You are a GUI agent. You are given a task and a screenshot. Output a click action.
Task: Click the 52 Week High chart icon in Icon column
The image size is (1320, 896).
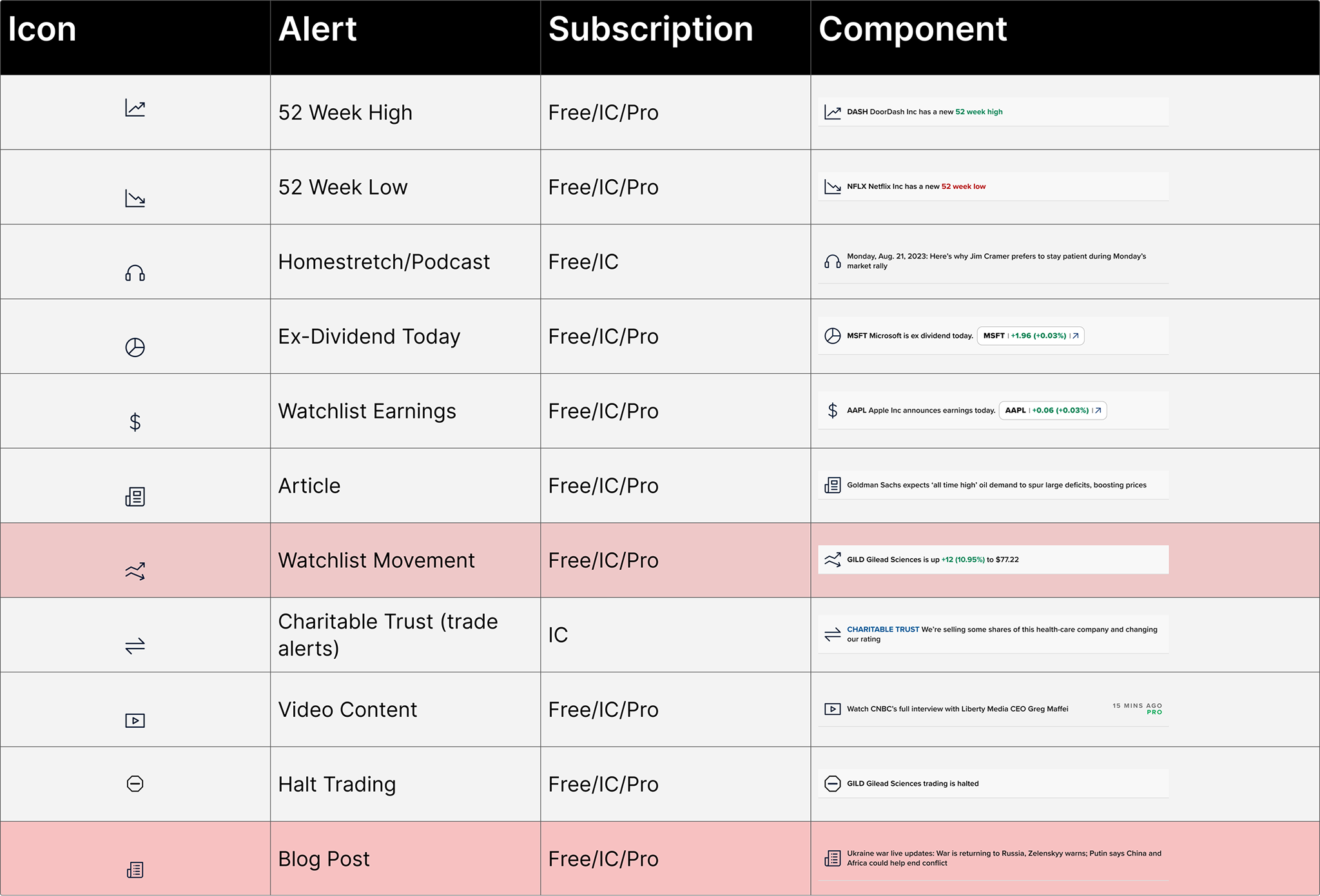point(135,108)
